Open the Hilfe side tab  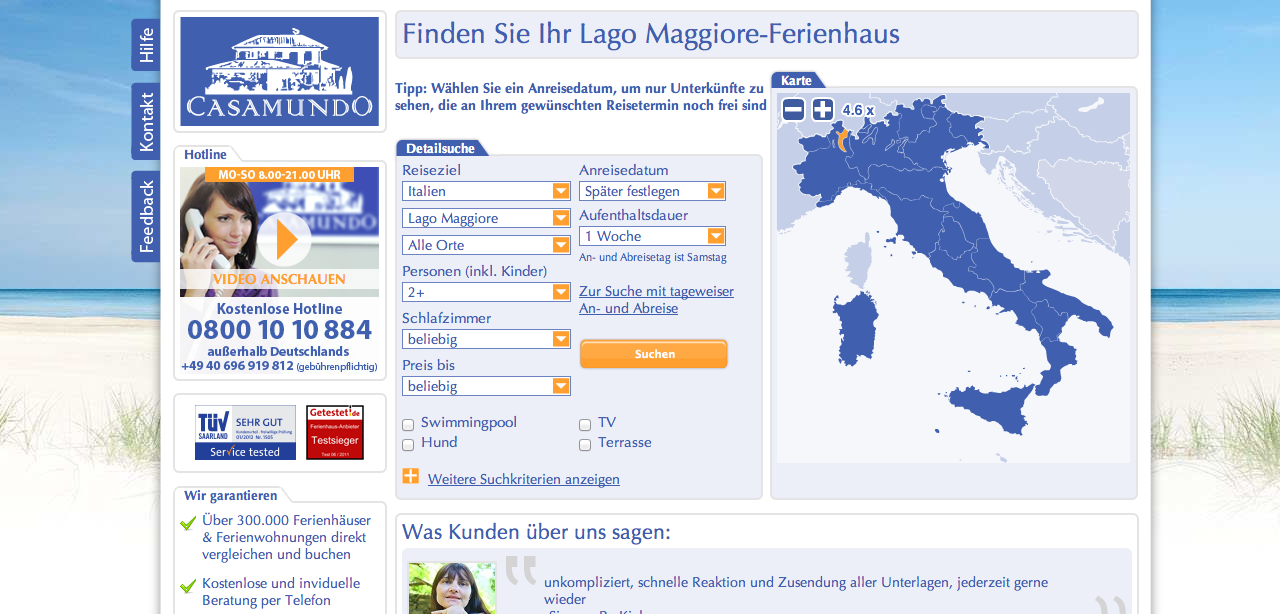point(146,45)
